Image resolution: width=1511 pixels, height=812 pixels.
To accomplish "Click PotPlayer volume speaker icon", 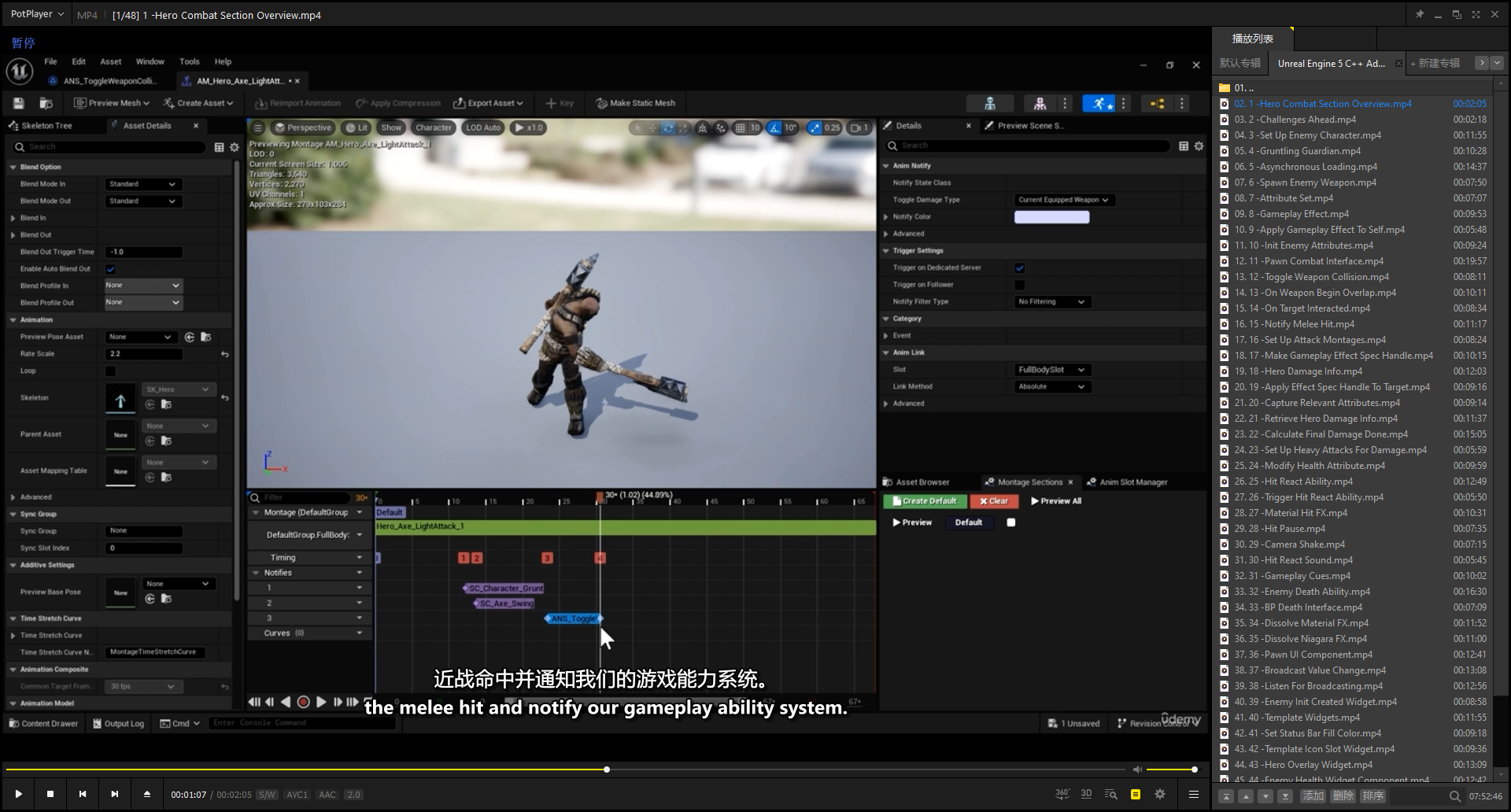I will pyautogui.click(x=1137, y=770).
